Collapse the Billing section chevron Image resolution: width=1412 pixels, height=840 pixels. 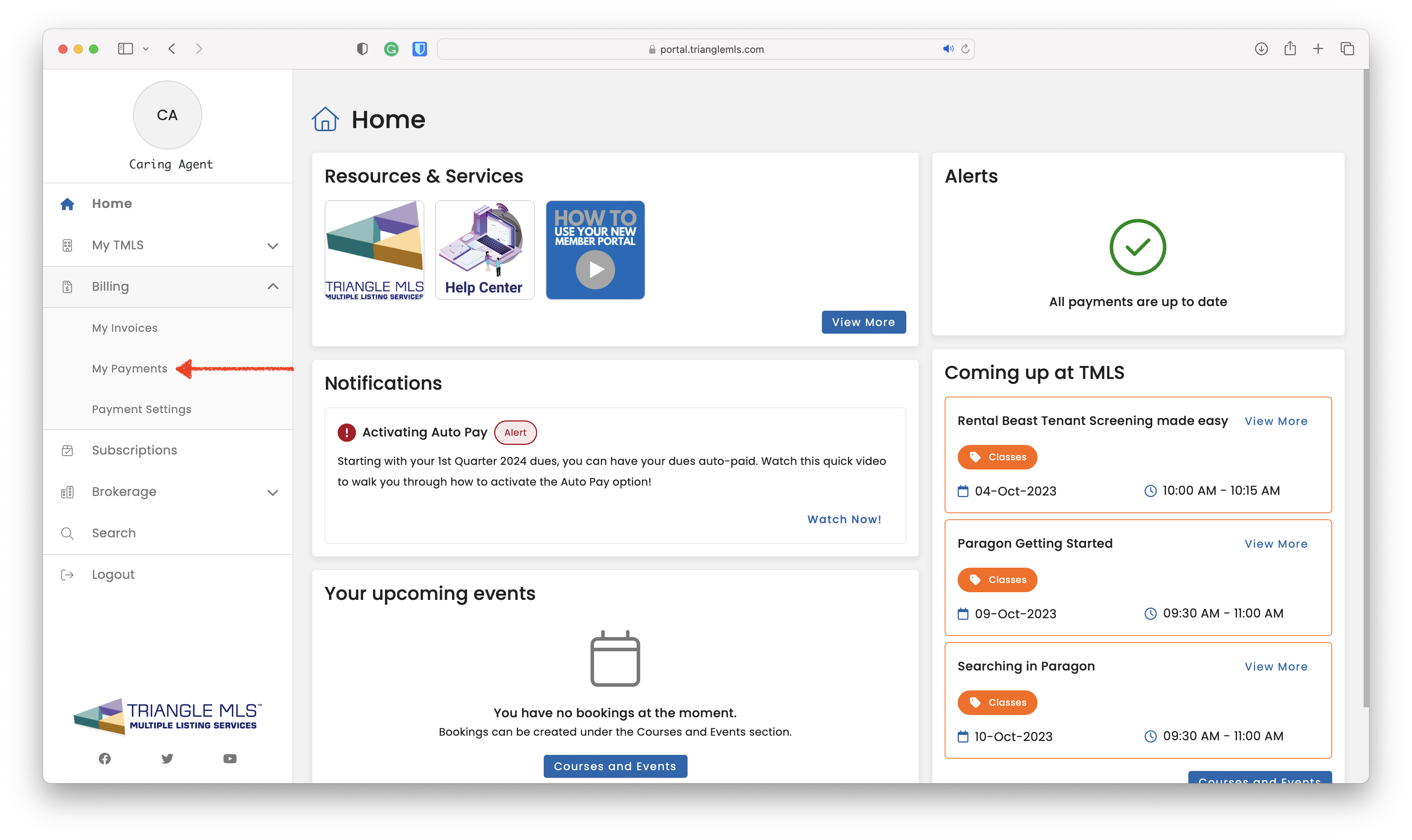click(x=272, y=287)
